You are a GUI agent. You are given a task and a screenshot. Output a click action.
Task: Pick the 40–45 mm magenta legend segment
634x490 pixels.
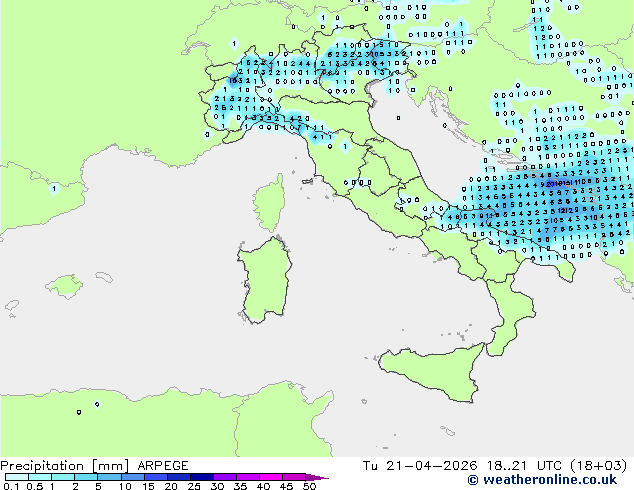point(271,477)
